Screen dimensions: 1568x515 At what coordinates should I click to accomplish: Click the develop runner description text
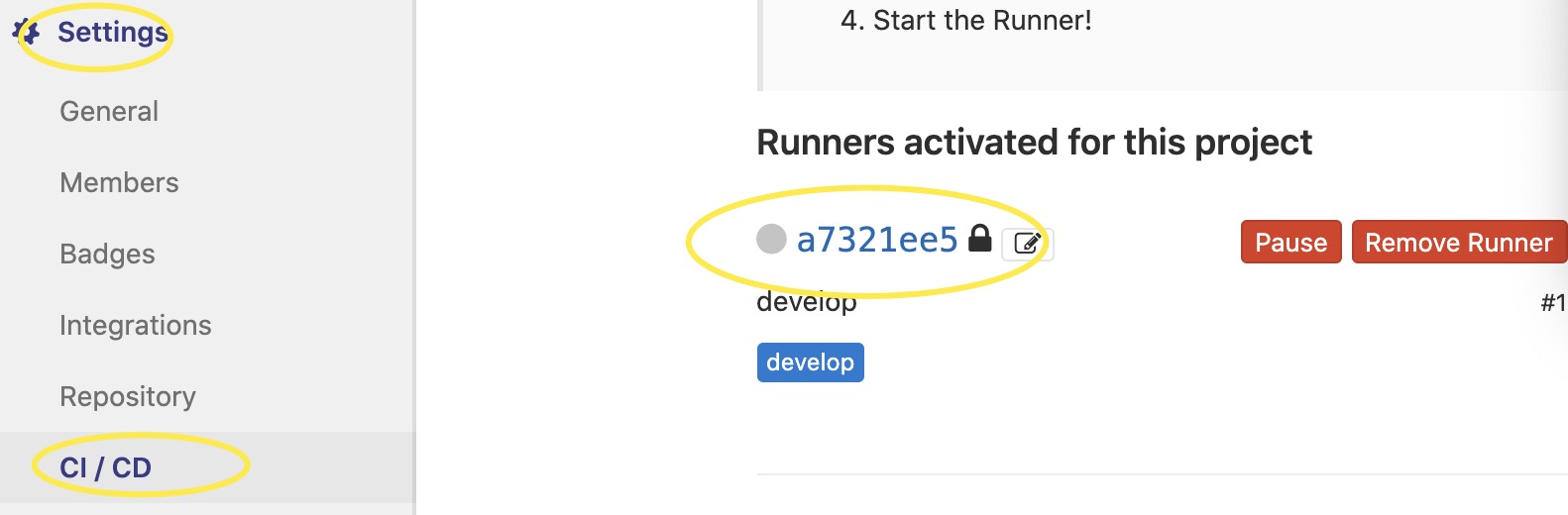tap(806, 303)
